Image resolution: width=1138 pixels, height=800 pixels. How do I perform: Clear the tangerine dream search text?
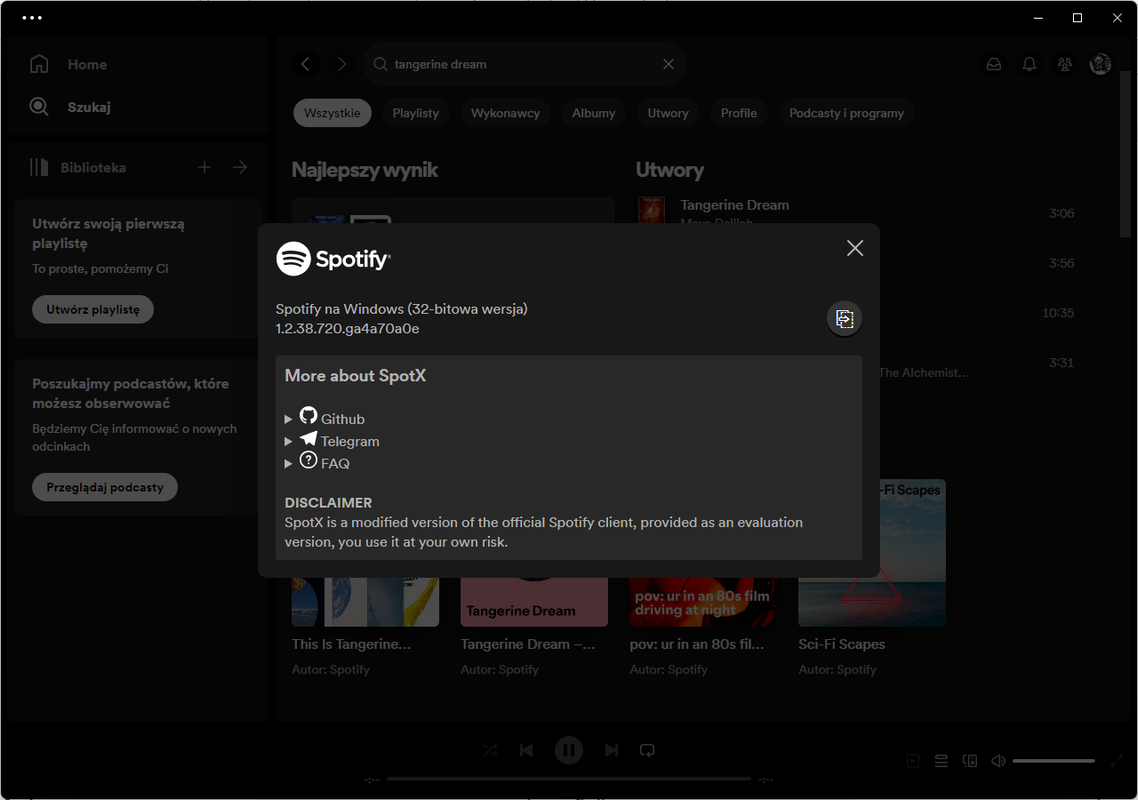[x=668, y=65]
